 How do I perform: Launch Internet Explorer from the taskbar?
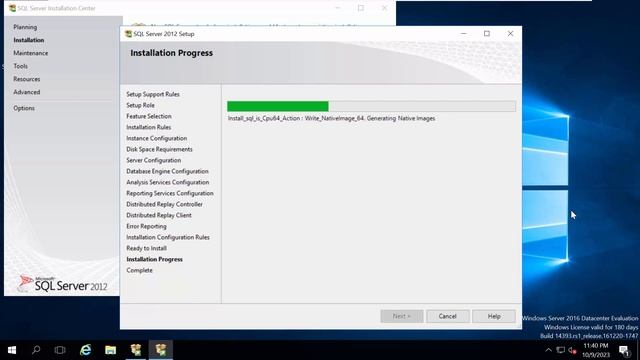tap(85, 350)
